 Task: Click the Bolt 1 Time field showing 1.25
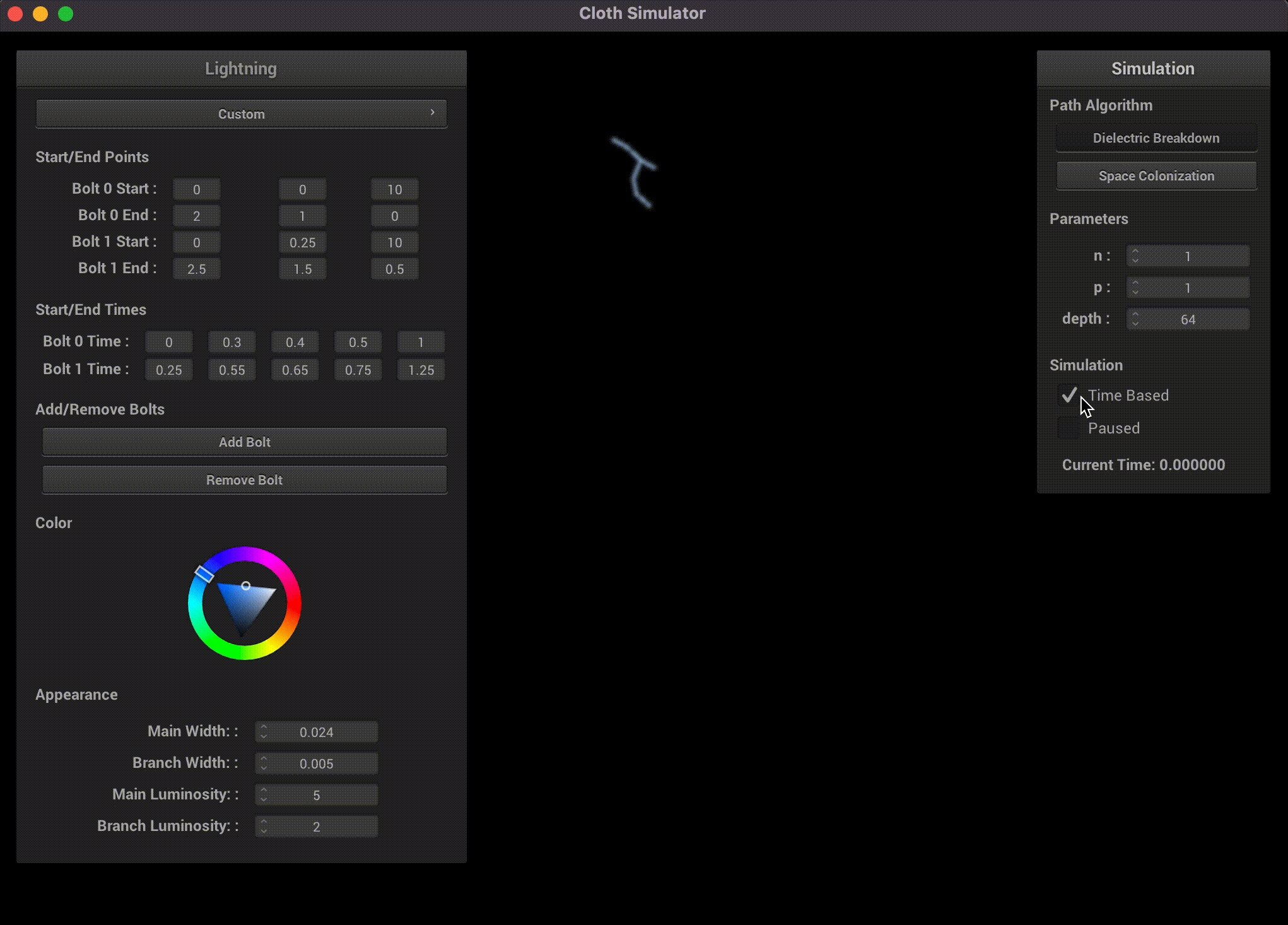[421, 369]
